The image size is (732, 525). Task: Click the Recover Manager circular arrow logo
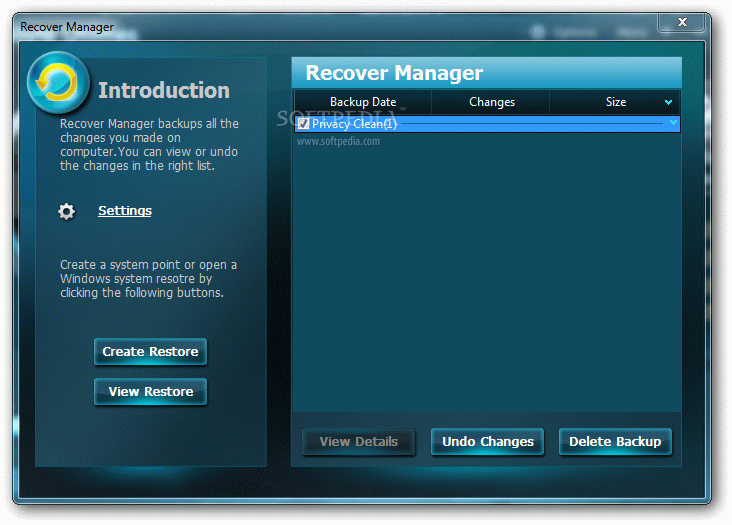58,83
